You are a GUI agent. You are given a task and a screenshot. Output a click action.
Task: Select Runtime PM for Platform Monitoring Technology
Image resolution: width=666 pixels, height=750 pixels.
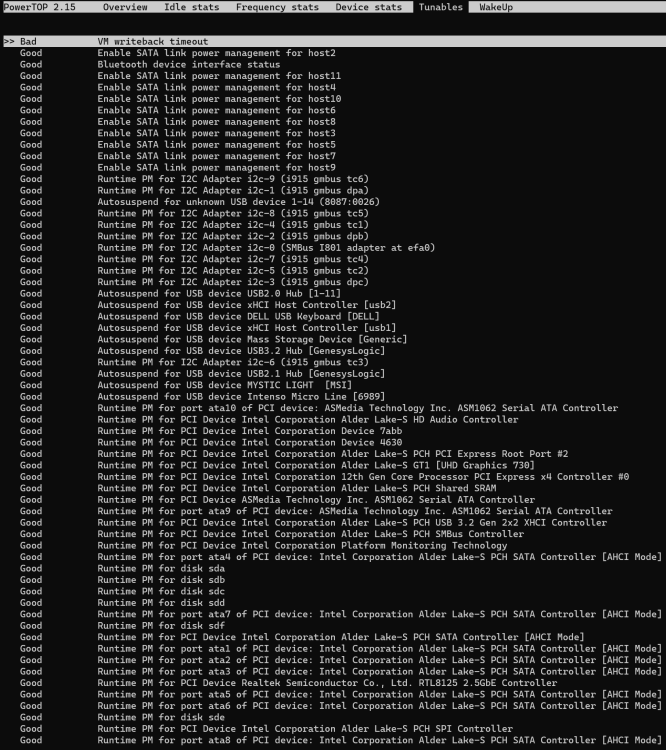(x=263, y=546)
